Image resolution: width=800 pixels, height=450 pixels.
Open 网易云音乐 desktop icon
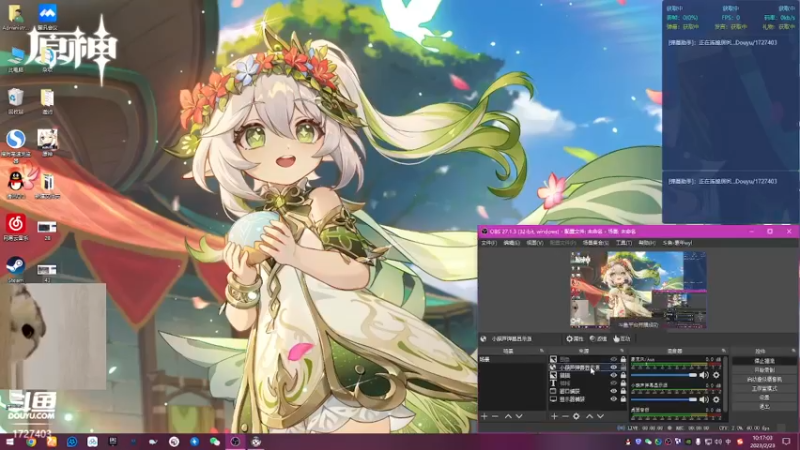(16, 227)
